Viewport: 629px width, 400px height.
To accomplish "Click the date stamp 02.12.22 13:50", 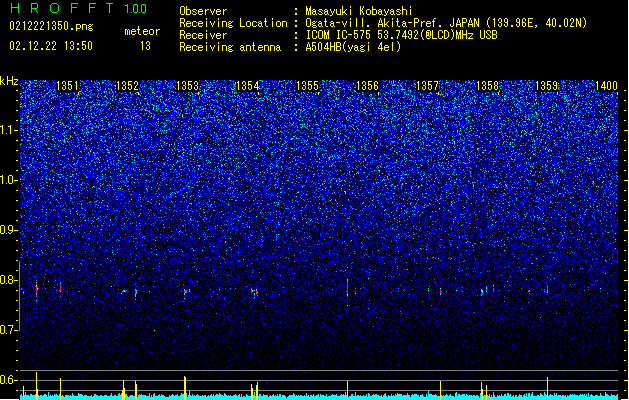I will click(51, 46).
